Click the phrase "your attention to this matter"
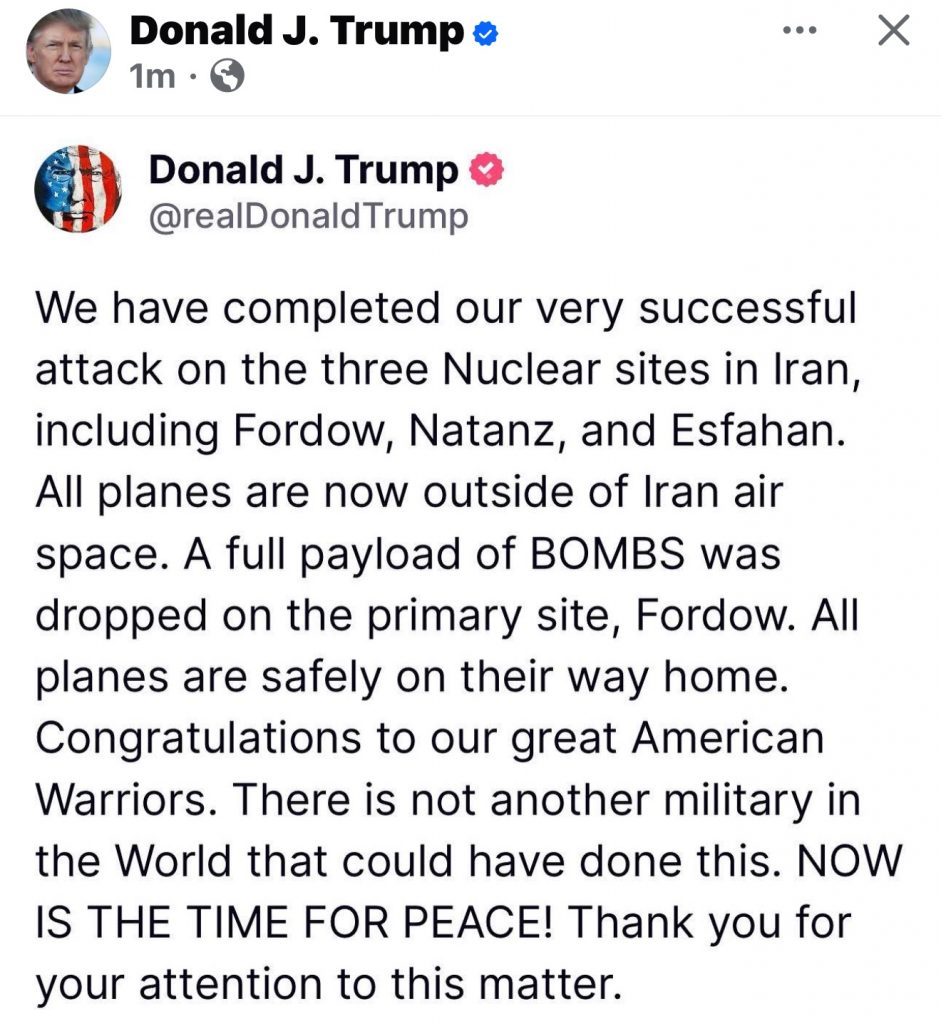The image size is (941, 1024). click(330, 982)
